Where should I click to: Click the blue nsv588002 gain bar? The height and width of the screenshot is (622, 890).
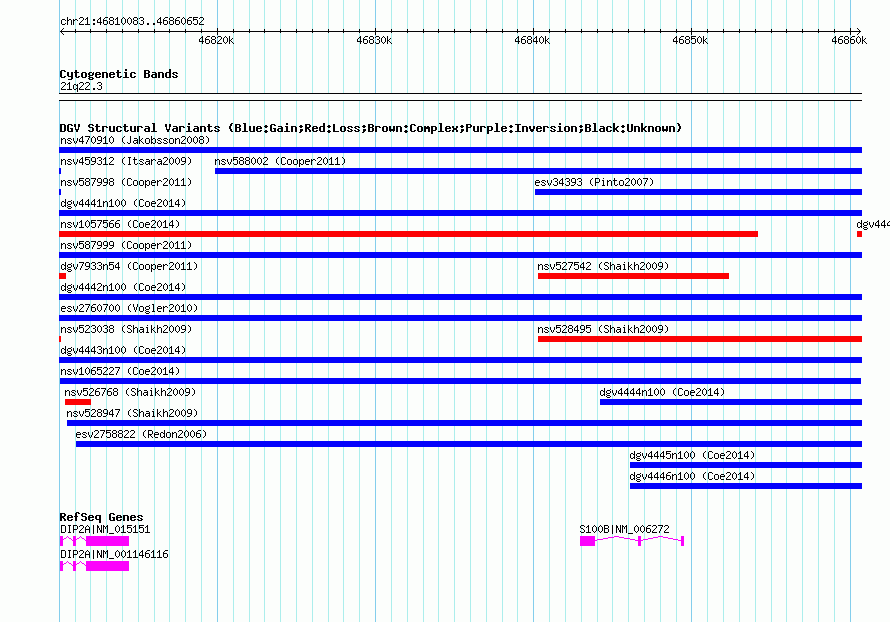click(x=539, y=171)
